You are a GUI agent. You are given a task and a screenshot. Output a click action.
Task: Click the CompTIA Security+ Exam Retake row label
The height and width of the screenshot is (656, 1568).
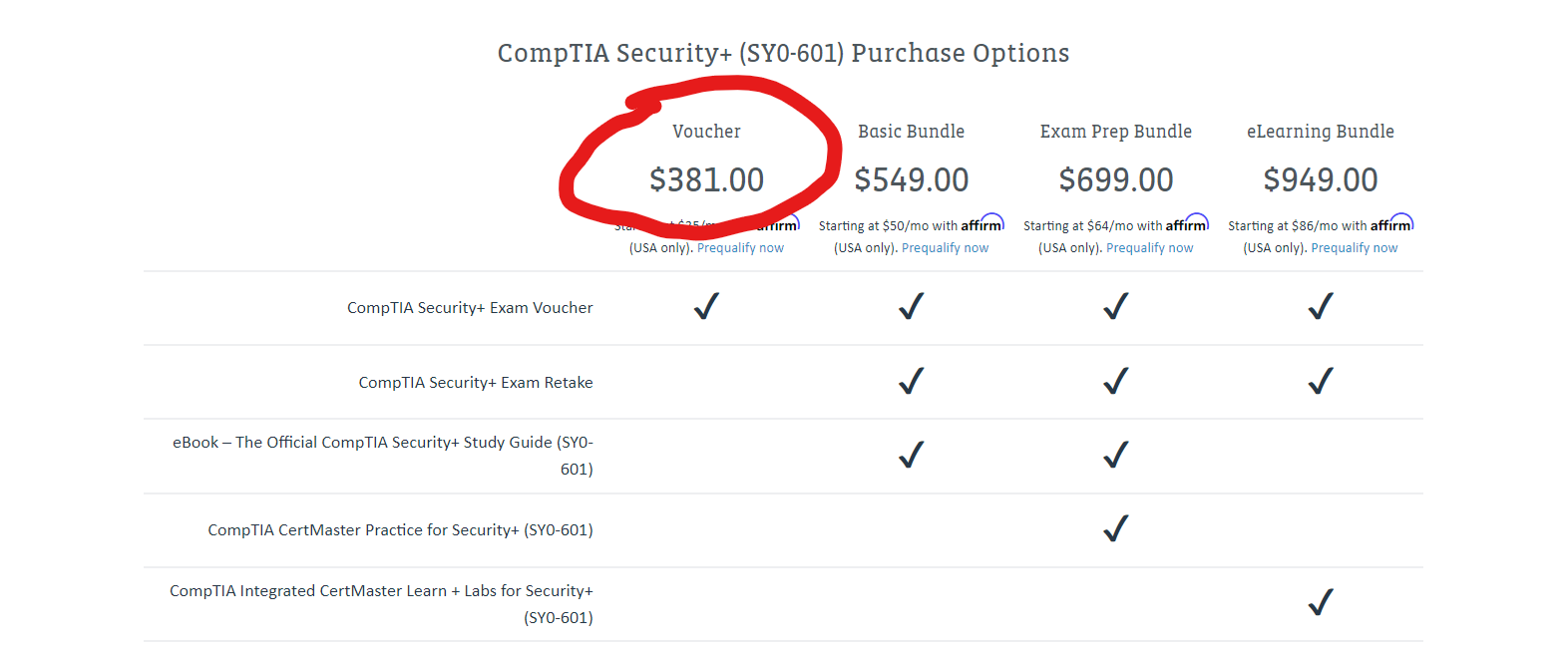click(476, 383)
